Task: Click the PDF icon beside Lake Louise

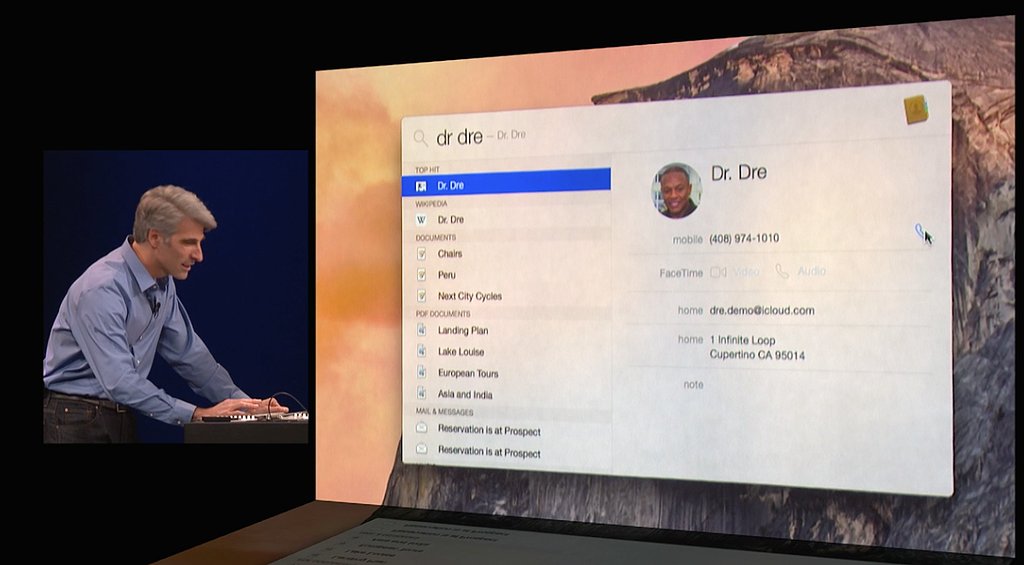Action: coord(422,351)
